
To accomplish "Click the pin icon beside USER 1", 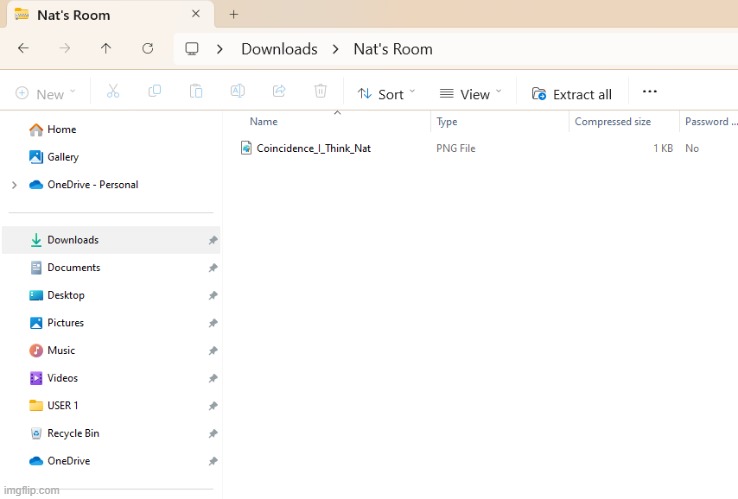I will pyautogui.click(x=213, y=406).
